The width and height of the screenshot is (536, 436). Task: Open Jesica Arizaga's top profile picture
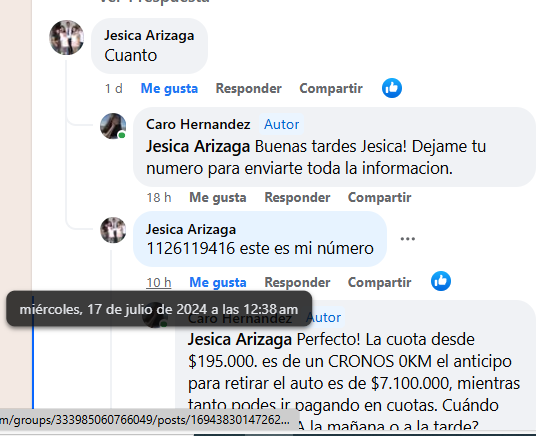(67, 37)
